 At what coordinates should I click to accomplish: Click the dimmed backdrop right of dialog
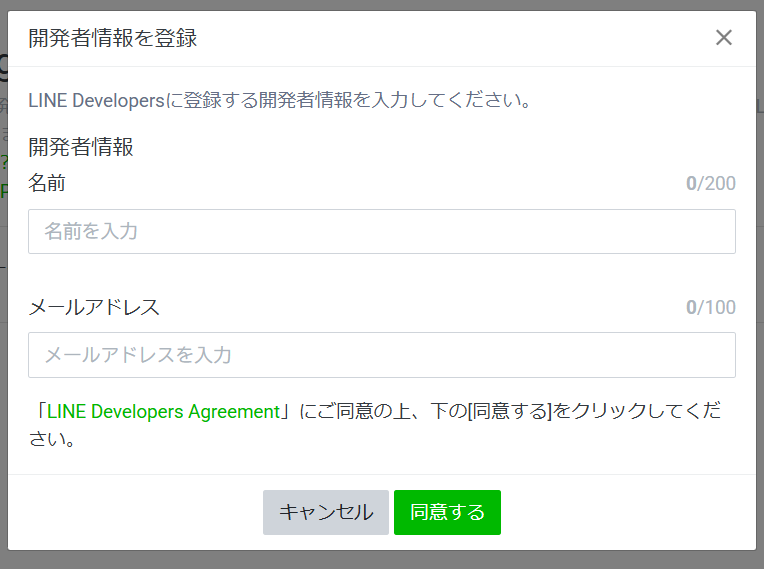pyautogui.click(x=760, y=300)
